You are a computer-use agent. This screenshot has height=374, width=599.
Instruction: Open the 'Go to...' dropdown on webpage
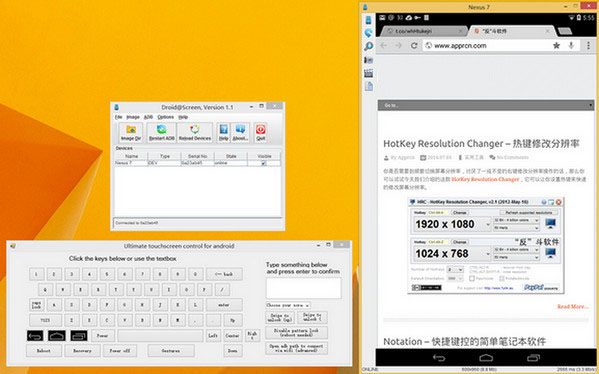tap(486, 105)
